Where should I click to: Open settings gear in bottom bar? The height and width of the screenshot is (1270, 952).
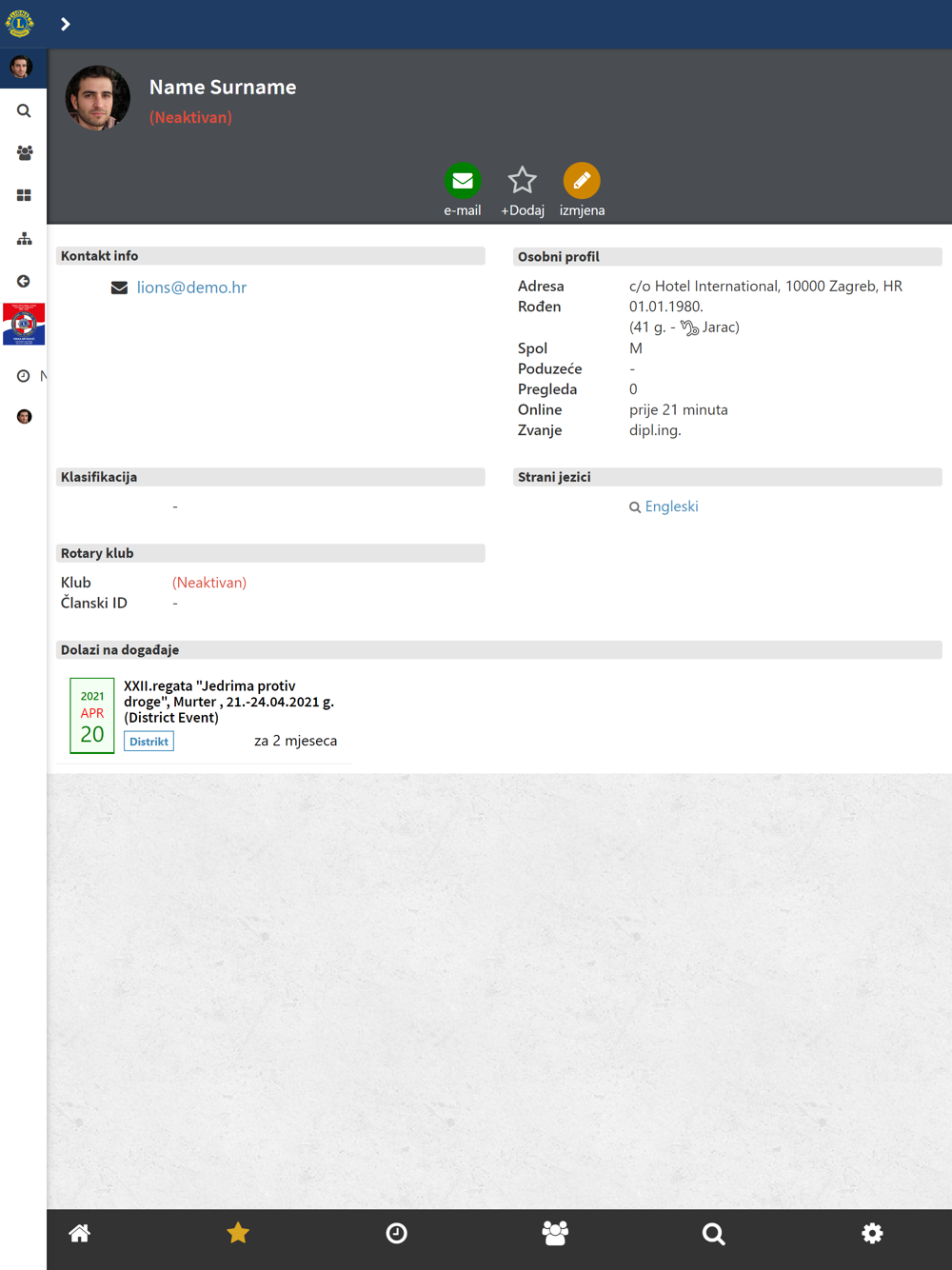click(872, 1234)
